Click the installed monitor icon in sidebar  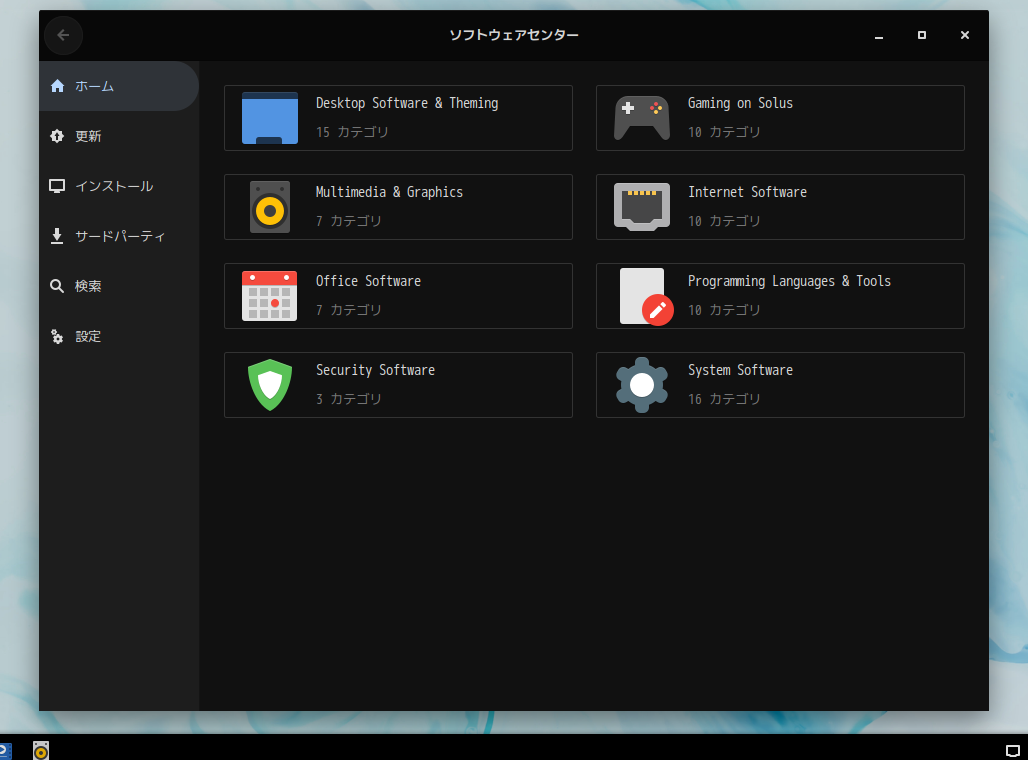(x=57, y=186)
